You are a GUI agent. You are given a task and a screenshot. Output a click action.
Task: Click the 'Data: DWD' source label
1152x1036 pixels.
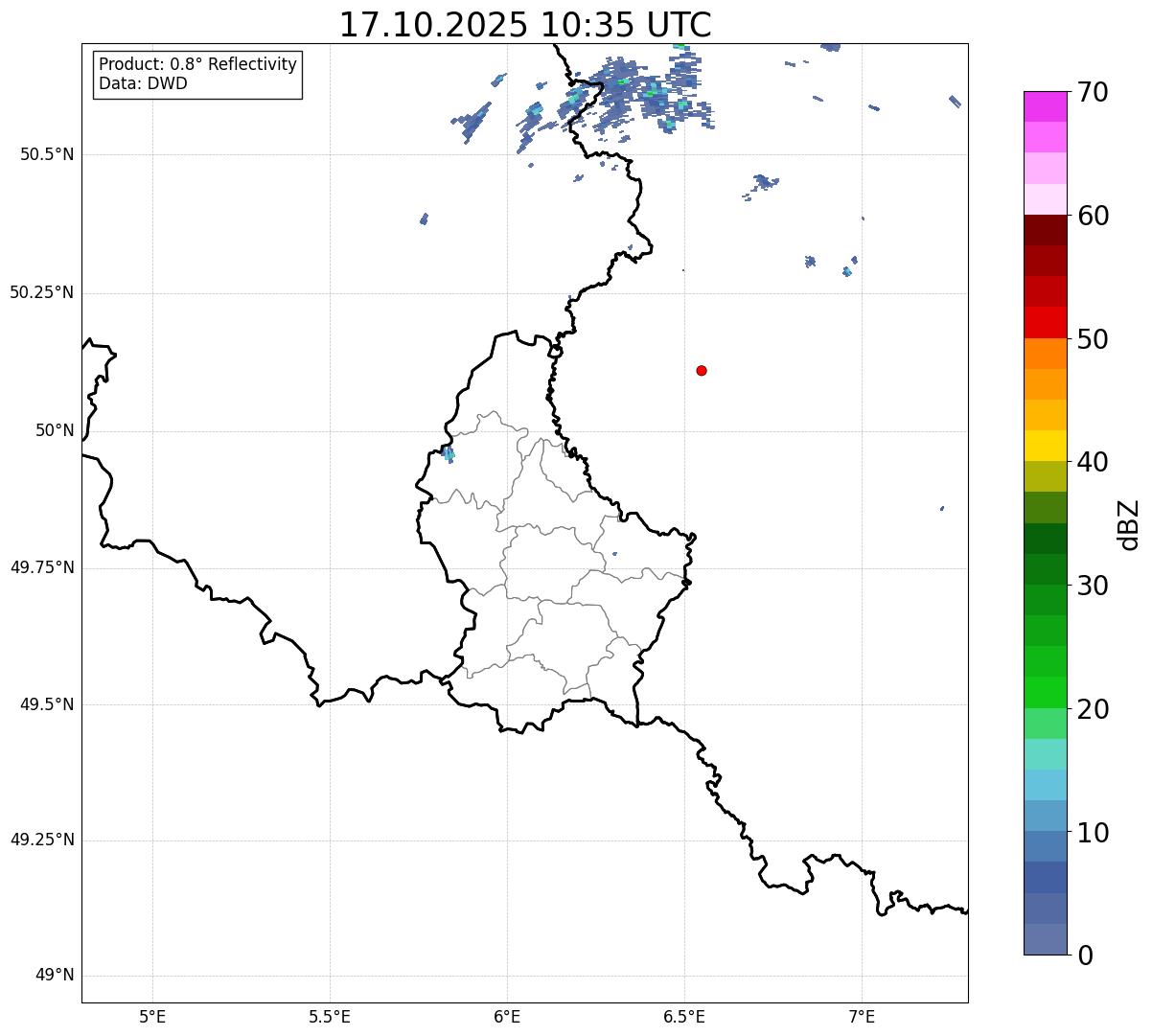pyautogui.click(x=143, y=83)
